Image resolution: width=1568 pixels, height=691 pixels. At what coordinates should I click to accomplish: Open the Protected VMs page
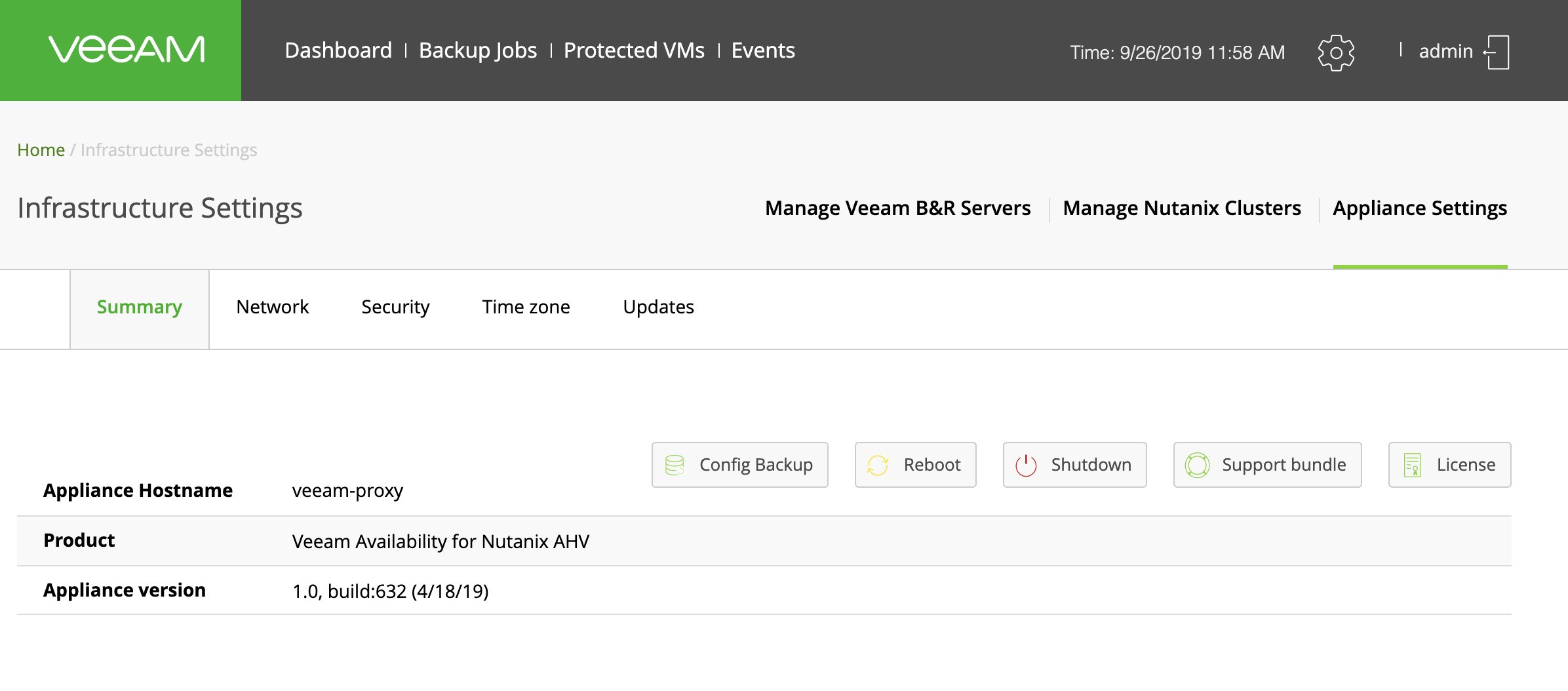(634, 50)
